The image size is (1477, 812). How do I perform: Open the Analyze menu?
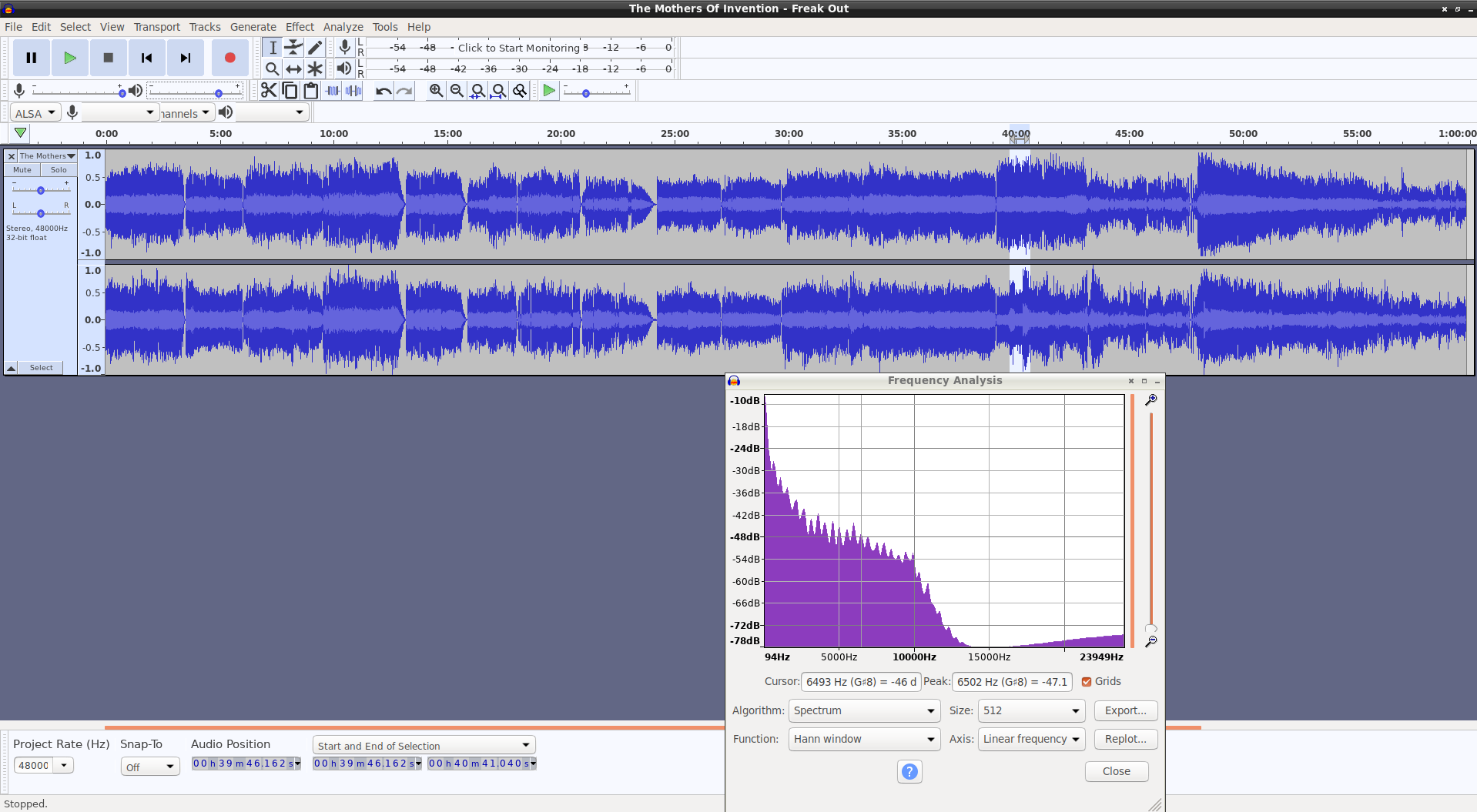pos(343,27)
